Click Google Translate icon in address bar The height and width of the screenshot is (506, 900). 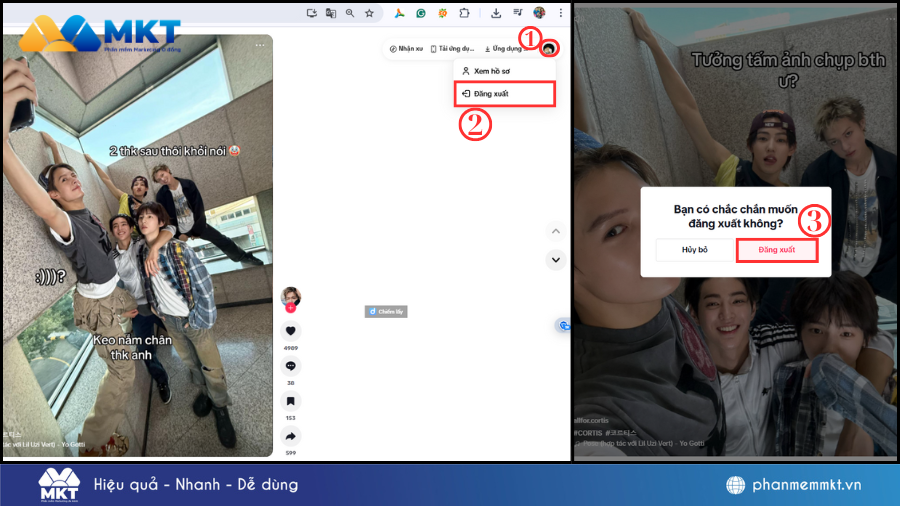pos(330,13)
